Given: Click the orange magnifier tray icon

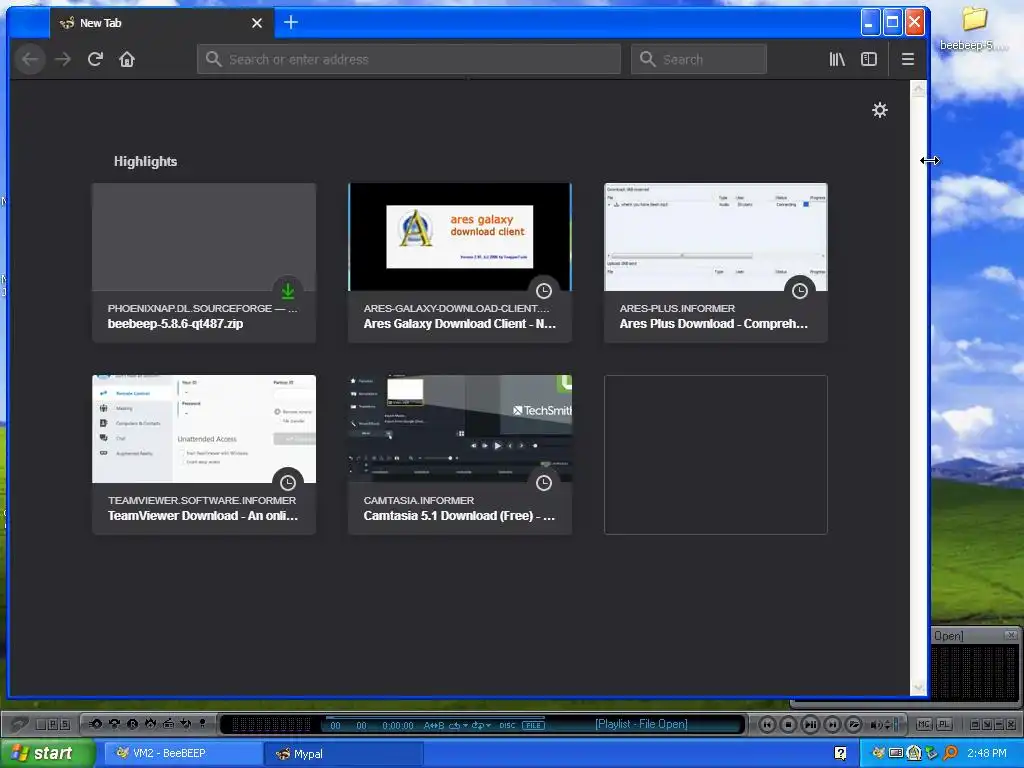Looking at the screenshot, I should [950, 754].
